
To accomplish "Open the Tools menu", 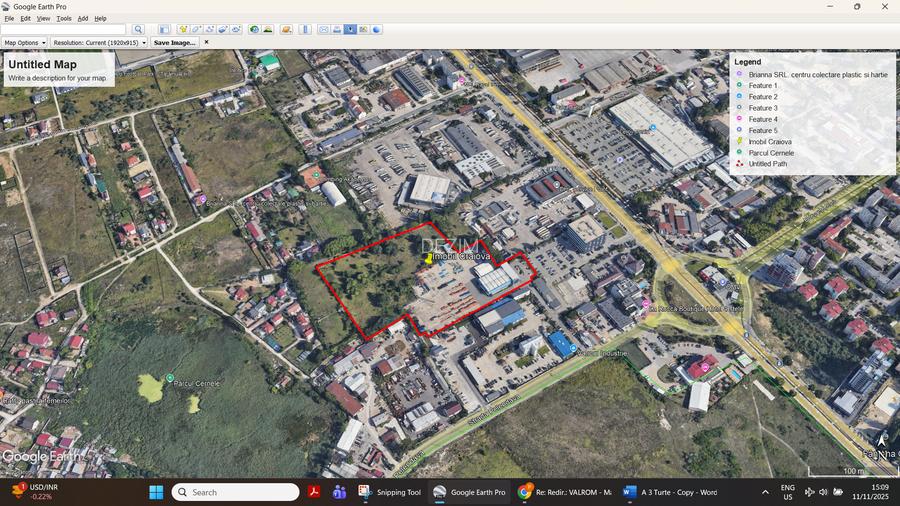I will pyautogui.click(x=63, y=18).
